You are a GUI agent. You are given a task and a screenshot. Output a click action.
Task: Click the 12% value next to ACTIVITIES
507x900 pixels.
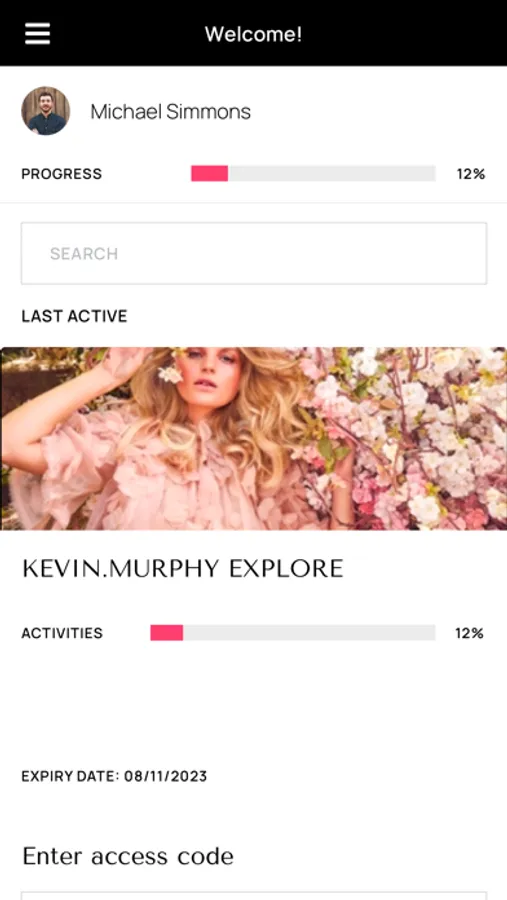coord(469,633)
